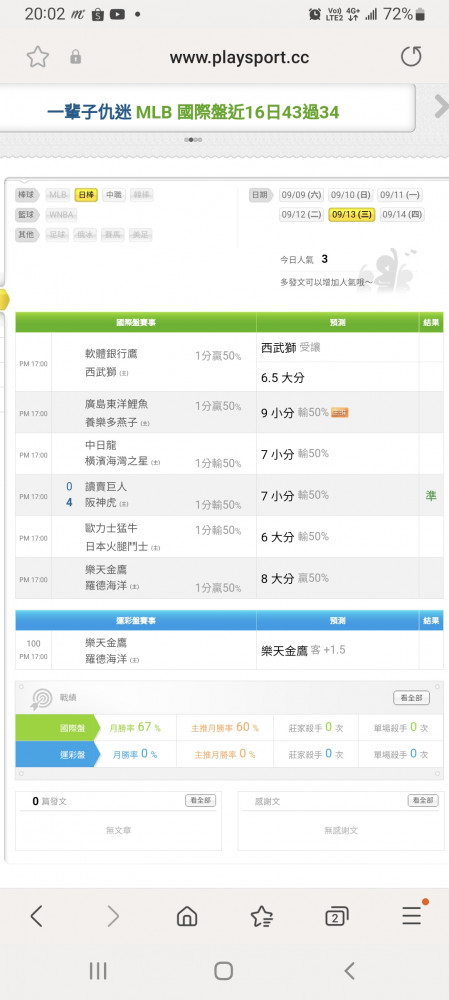The width and height of the screenshot is (449, 1000).
Task: Select the MLB league tab
Action: [x=59, y=195]
